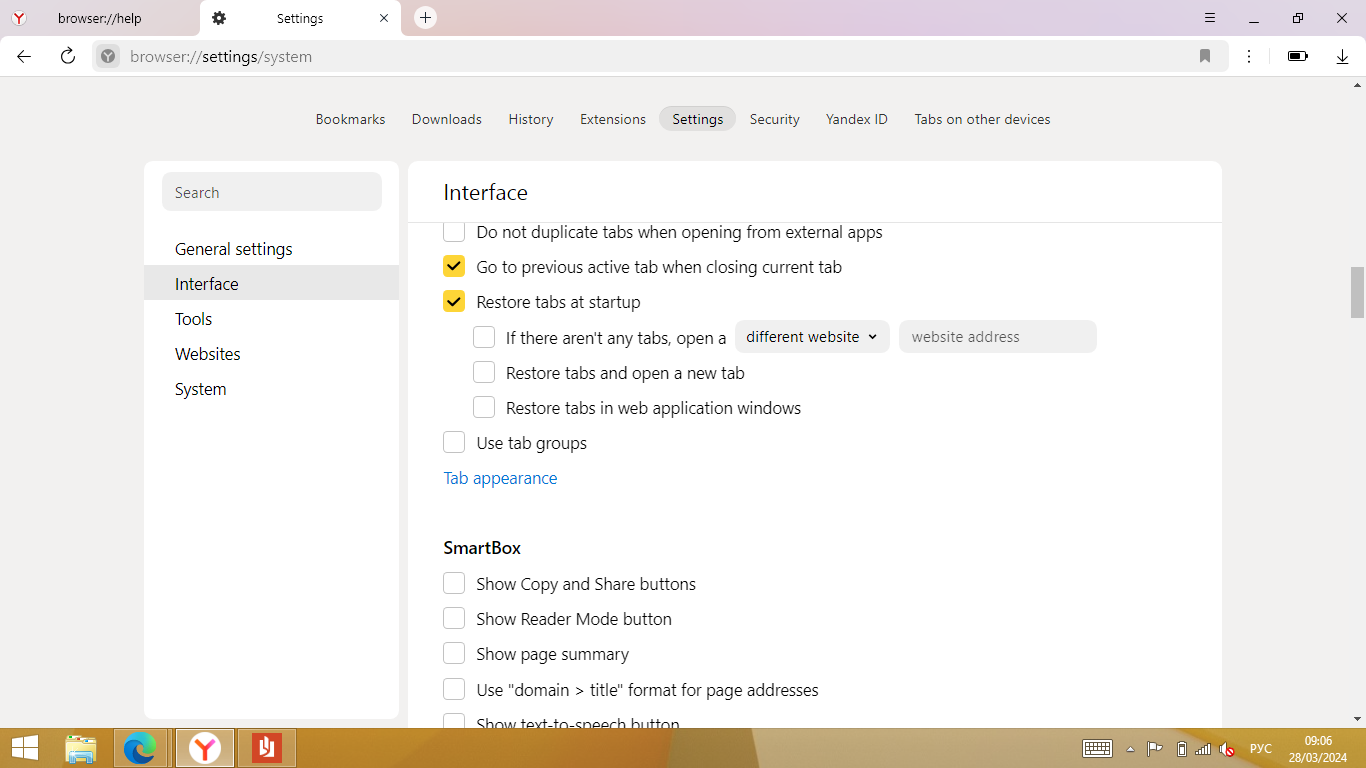The height and width of the screenshot is (768, 1366).
Task: Enable Restore tabs in web application windows
Action: tap(484, 408)
